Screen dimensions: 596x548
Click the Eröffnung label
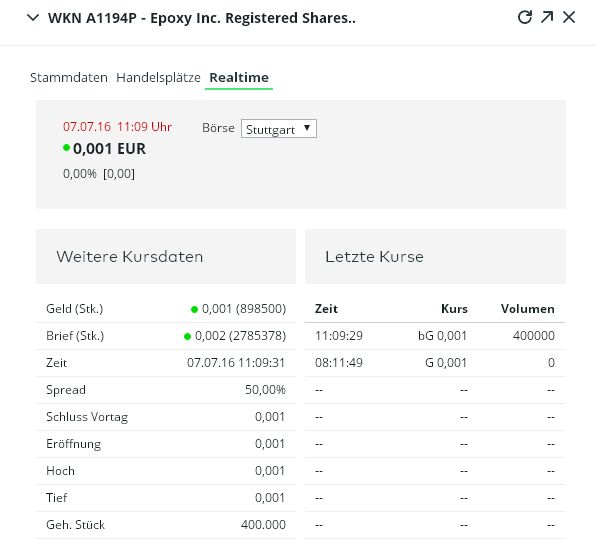[73, 444]
